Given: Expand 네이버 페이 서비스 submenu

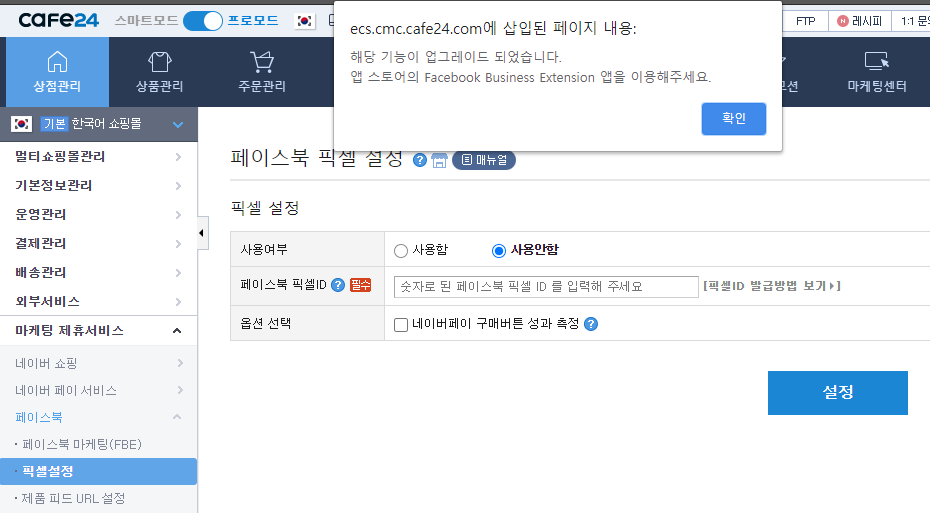Looking at the screenshot, I should (x=98, y=390).
